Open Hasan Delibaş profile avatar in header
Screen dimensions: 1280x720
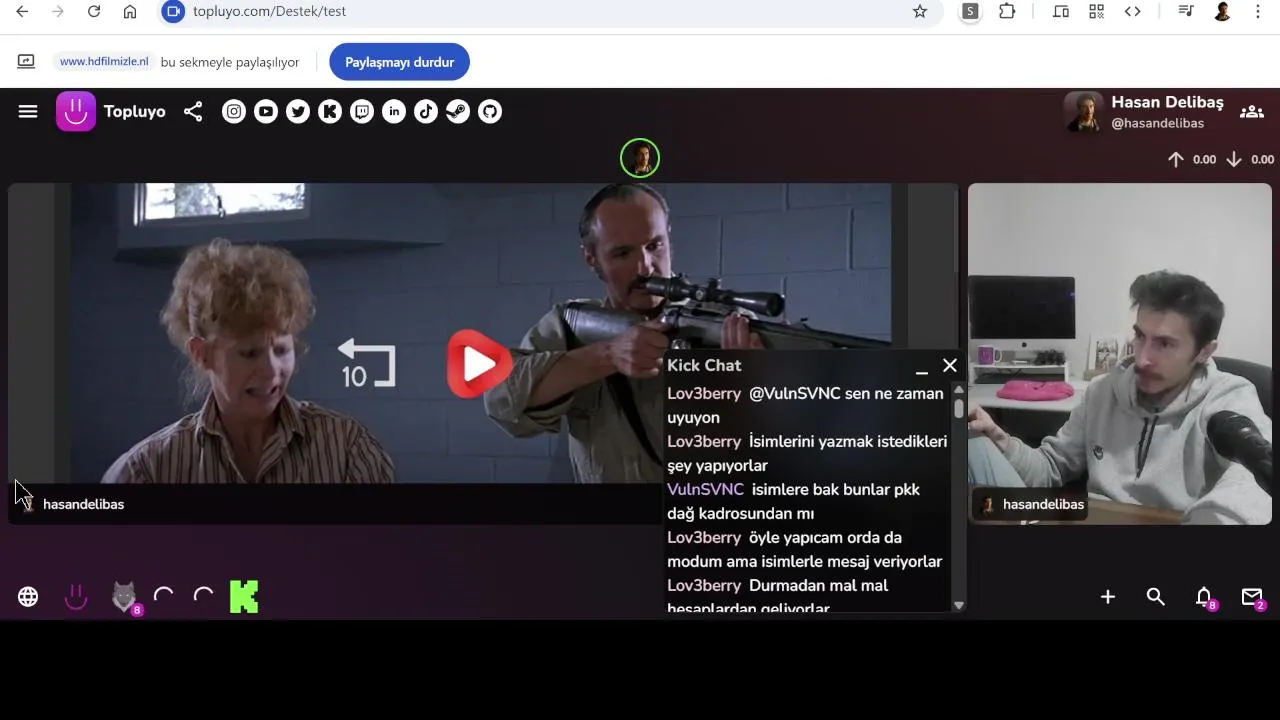click(1083, 112)
